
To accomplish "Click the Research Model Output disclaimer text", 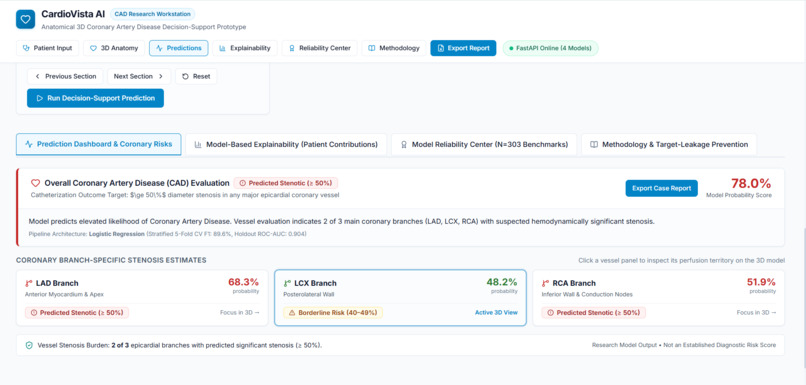I will pyautogui.click(x=684, y=345).
